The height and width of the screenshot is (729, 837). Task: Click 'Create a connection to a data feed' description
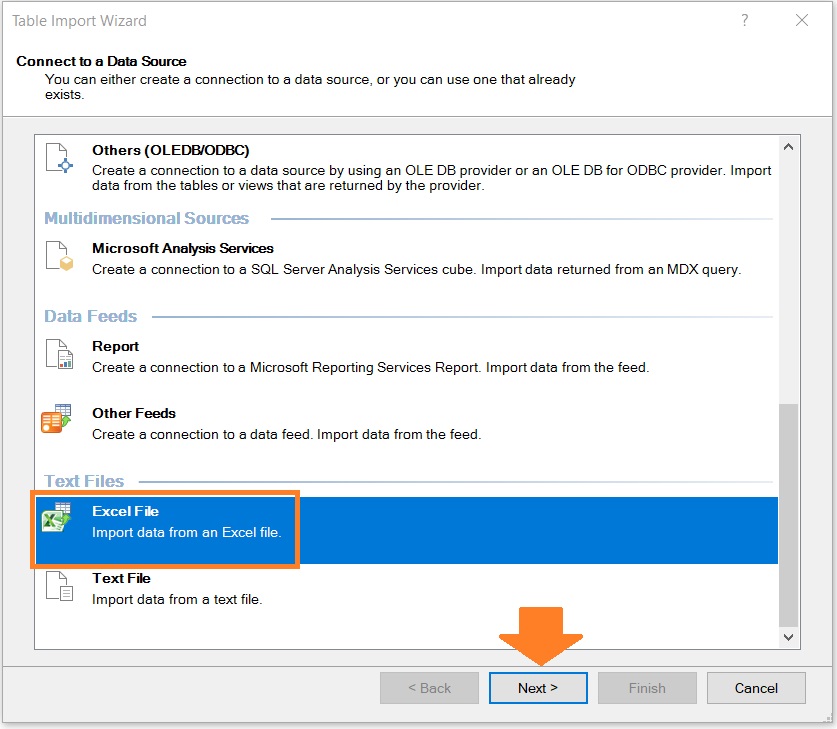tap(287, 434)
